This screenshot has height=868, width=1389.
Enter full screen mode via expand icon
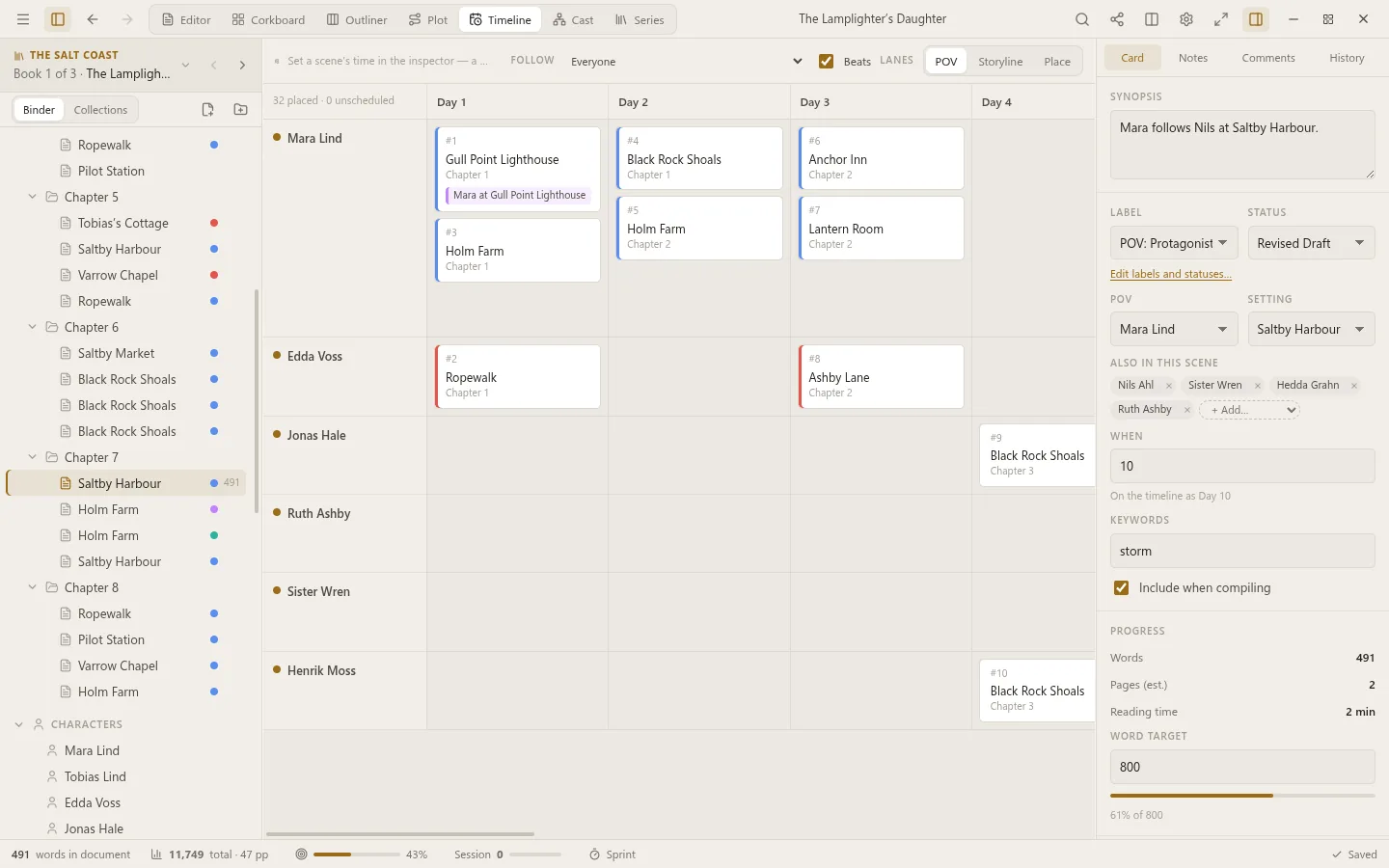[x=1221, y=19]
